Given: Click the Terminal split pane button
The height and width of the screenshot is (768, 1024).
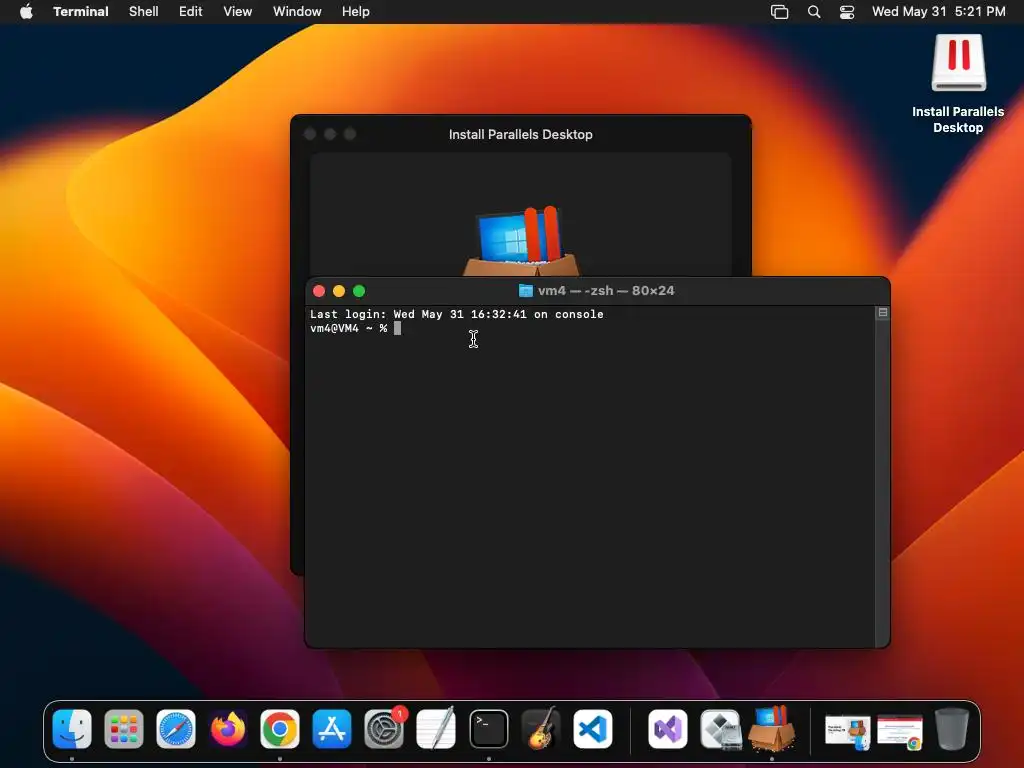Looking at the screenshot, I should tap(883, 313).
